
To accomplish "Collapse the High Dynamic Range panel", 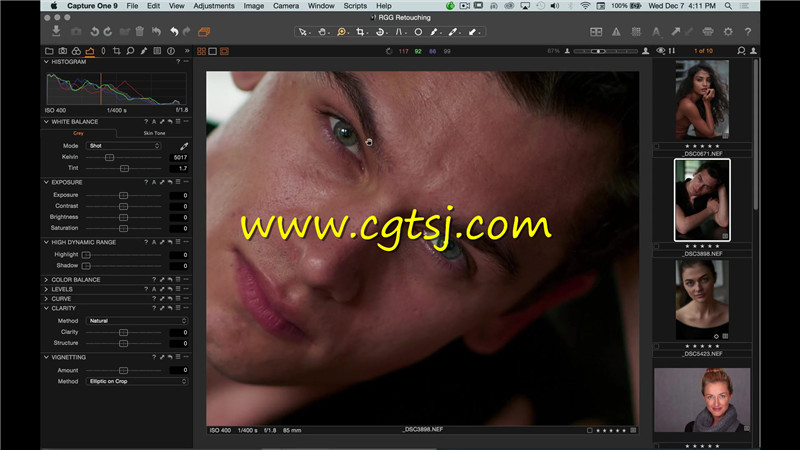I will (x=46, y=242).
